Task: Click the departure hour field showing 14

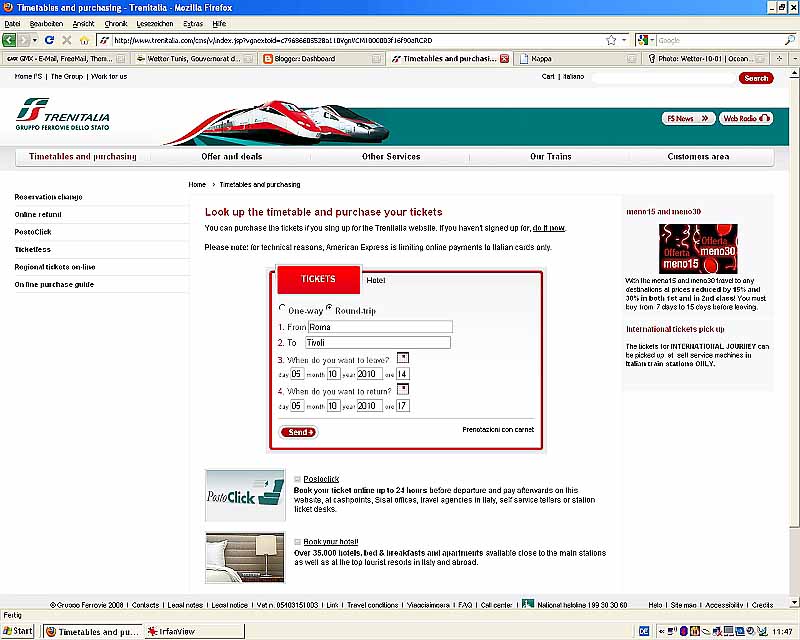Action: (403, 374)
